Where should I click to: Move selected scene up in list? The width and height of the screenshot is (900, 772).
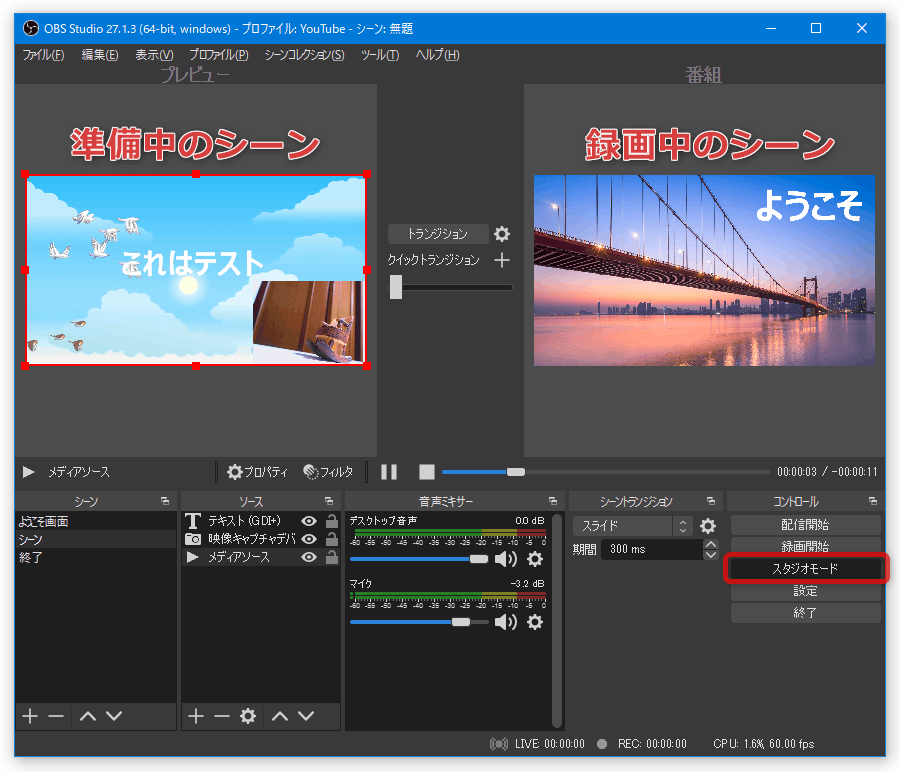(x=88, y=716)
